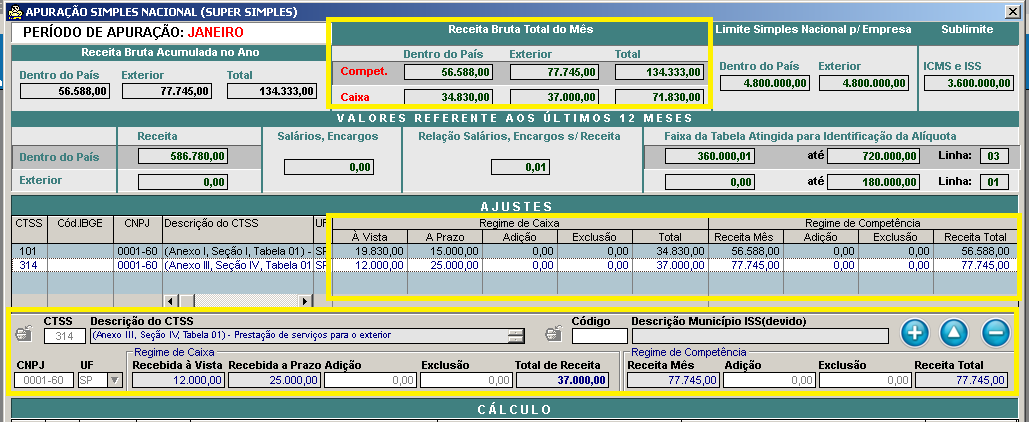1029x422 pixels.
Task: Click the Descrição do CTSS column header
Action: coord(238,223)
